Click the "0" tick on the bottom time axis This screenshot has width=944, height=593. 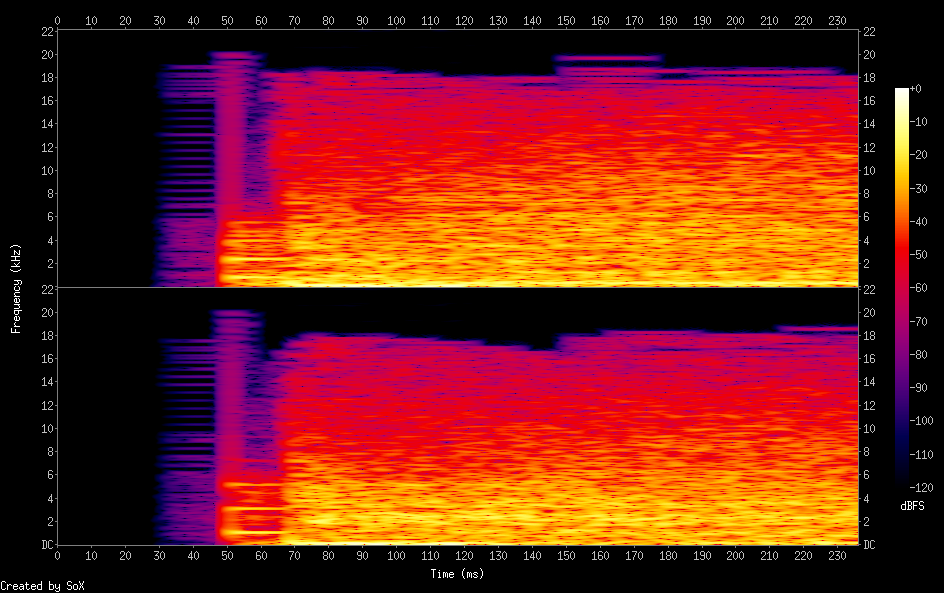pos(57,556)
